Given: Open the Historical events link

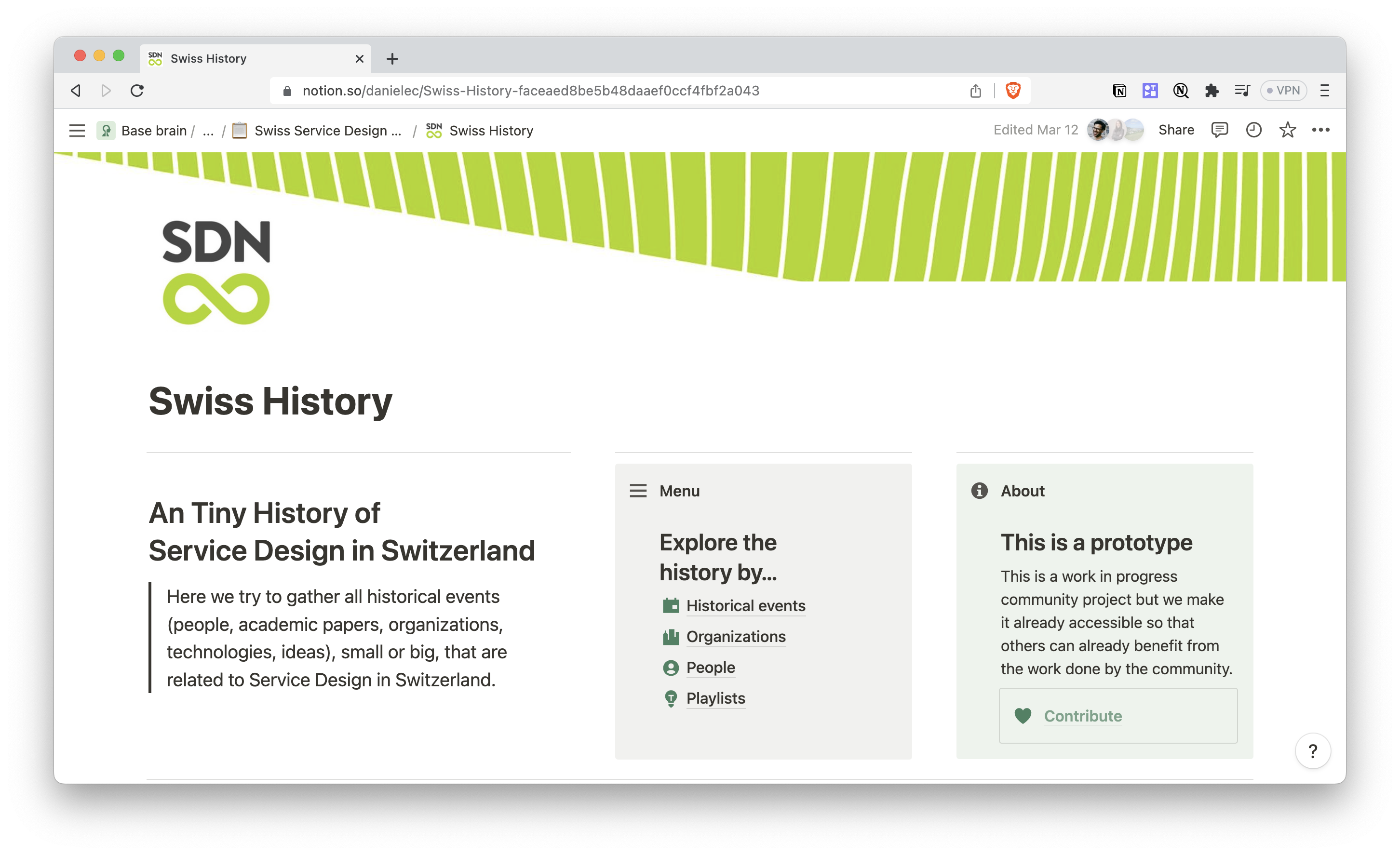Looking at the screenshot, I should point(745,606).
